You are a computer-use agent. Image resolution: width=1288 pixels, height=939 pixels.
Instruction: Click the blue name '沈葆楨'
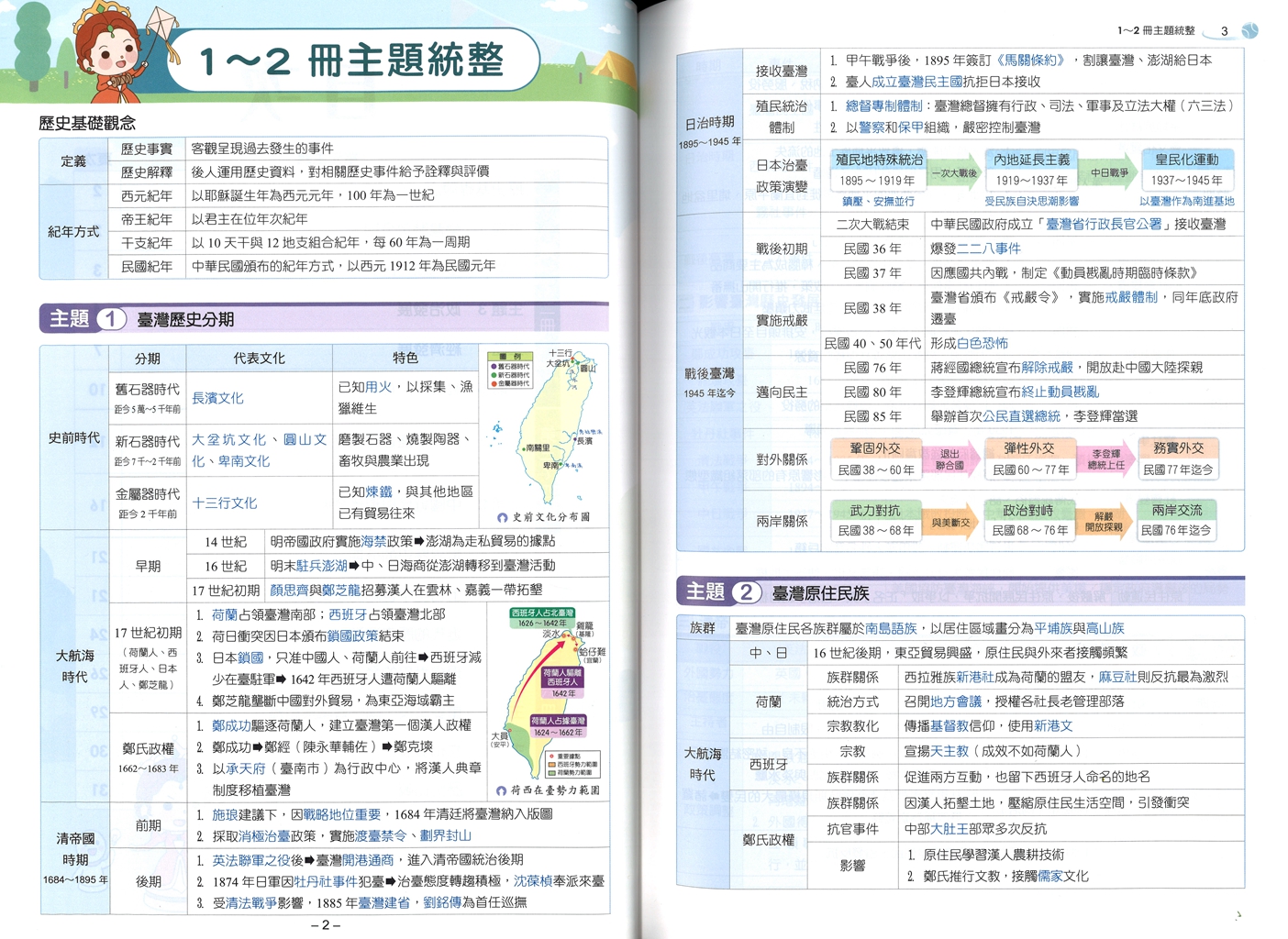(533, 881)
